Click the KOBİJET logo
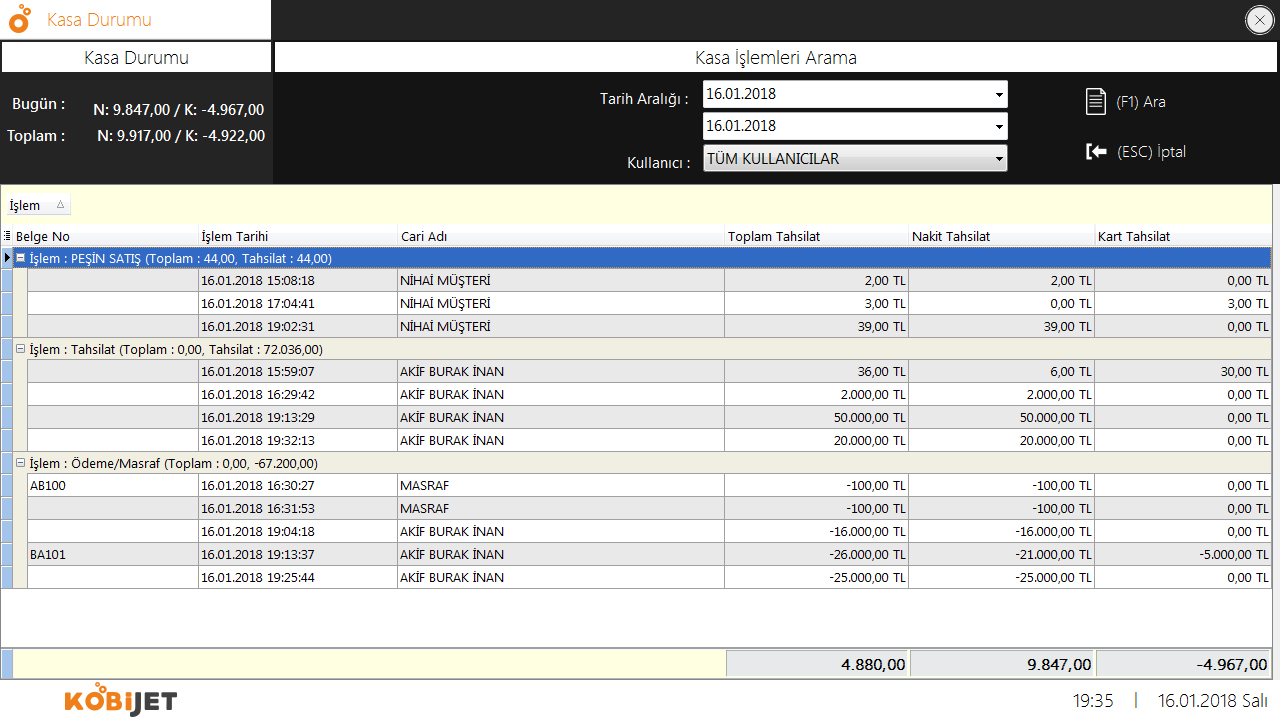Image resolution: width=1280 pixels, height=720 pixels. tap(120, 700)
